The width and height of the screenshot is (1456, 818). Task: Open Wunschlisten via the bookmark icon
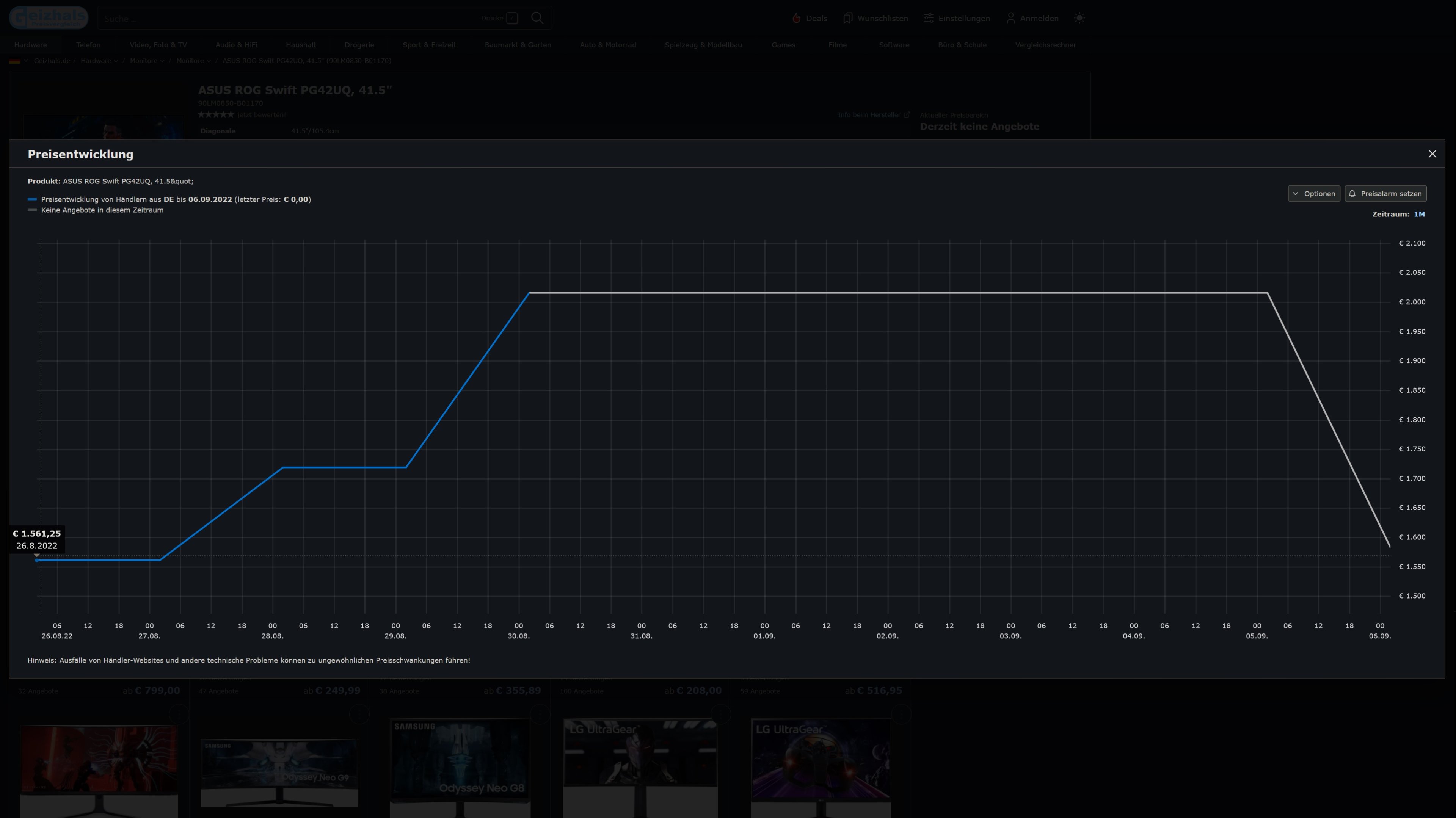847,18
